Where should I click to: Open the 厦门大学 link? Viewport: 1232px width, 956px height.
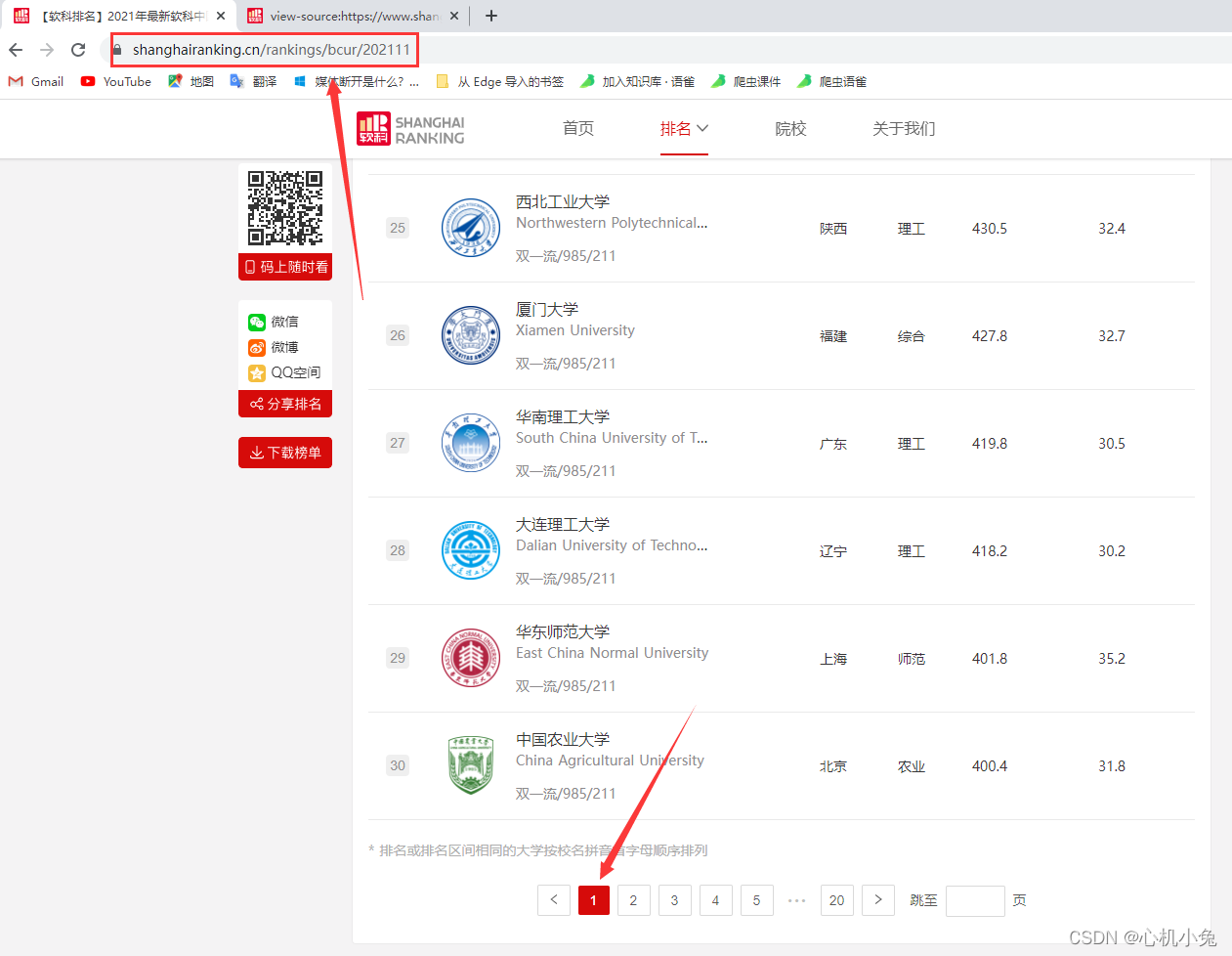[x=547, y=309]
